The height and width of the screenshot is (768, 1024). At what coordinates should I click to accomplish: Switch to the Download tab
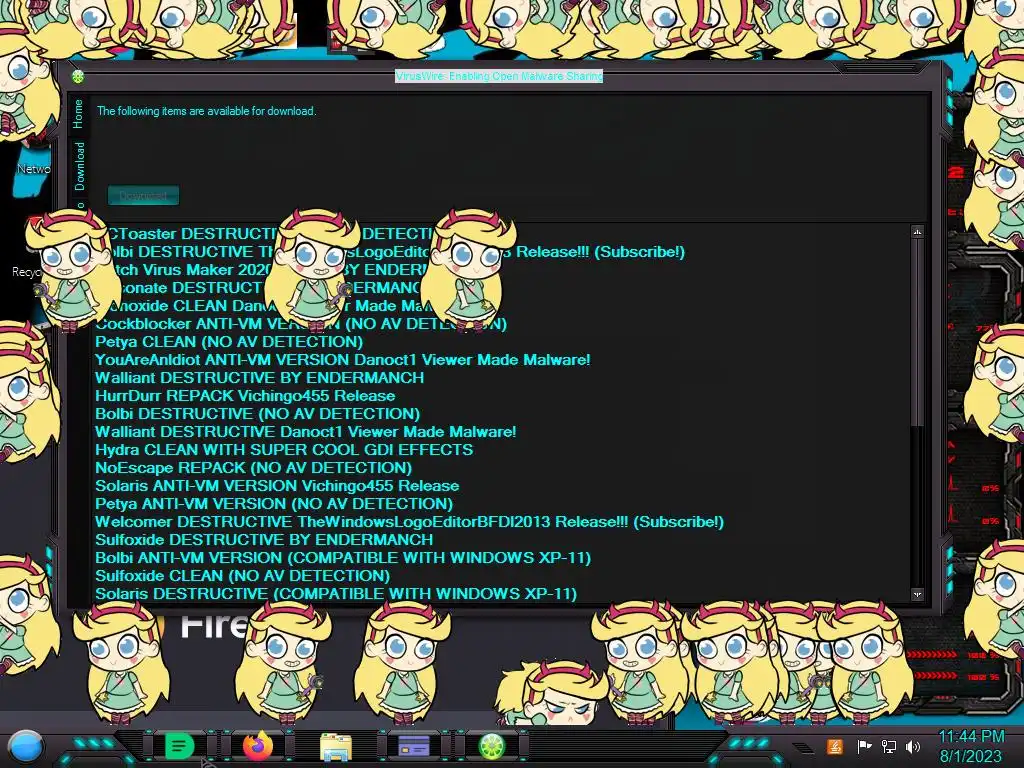pyautogui.click(x=79, y=166)
